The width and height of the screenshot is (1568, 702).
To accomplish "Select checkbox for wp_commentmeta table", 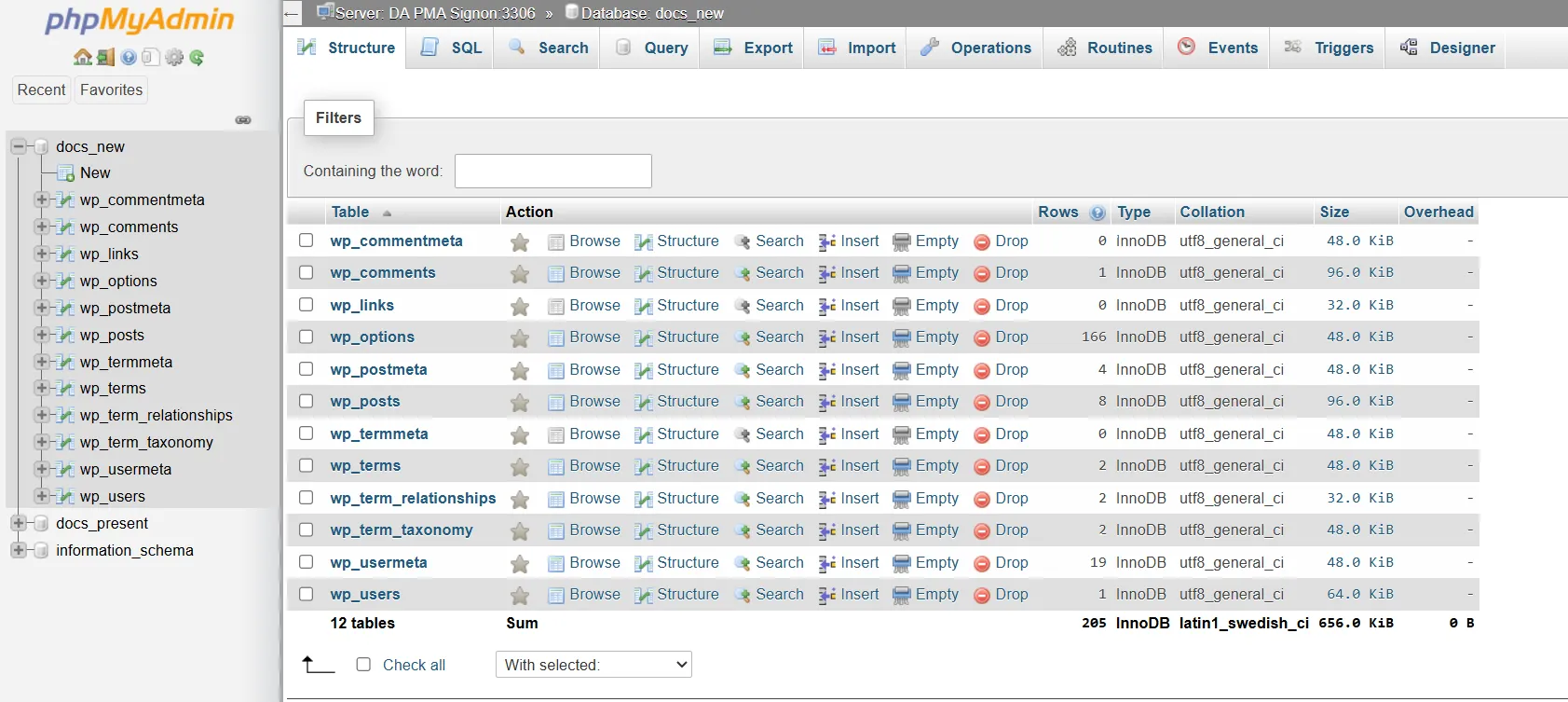I will (307, 241).
